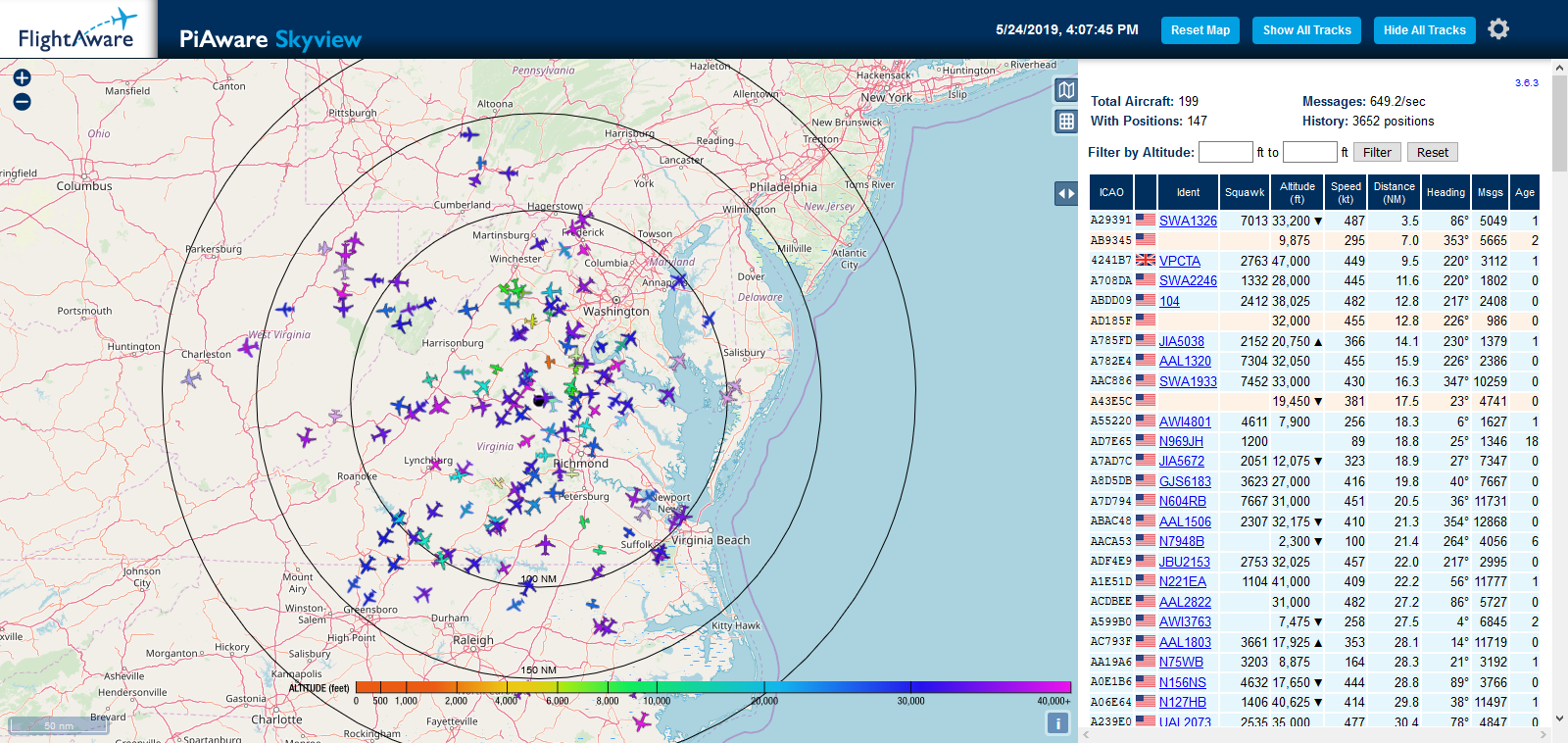Open flight link N221EA

[x=1183, y=581]
